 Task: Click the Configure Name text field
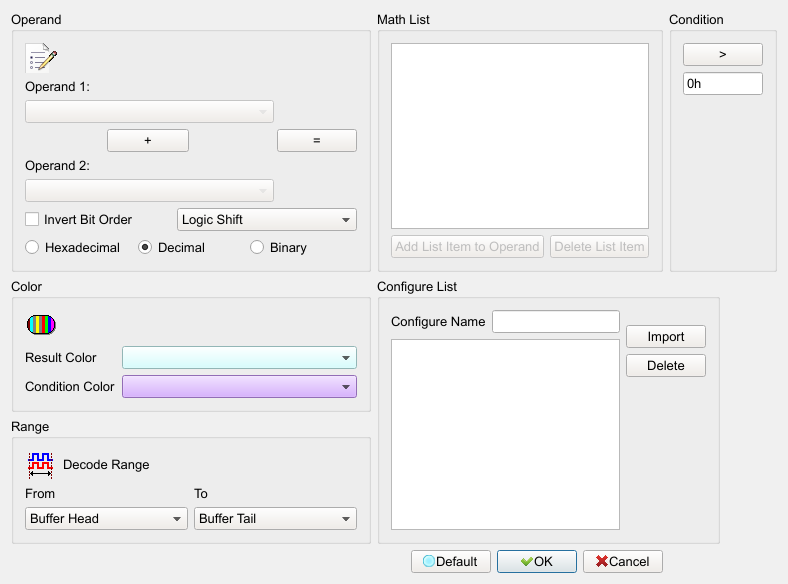556,322
